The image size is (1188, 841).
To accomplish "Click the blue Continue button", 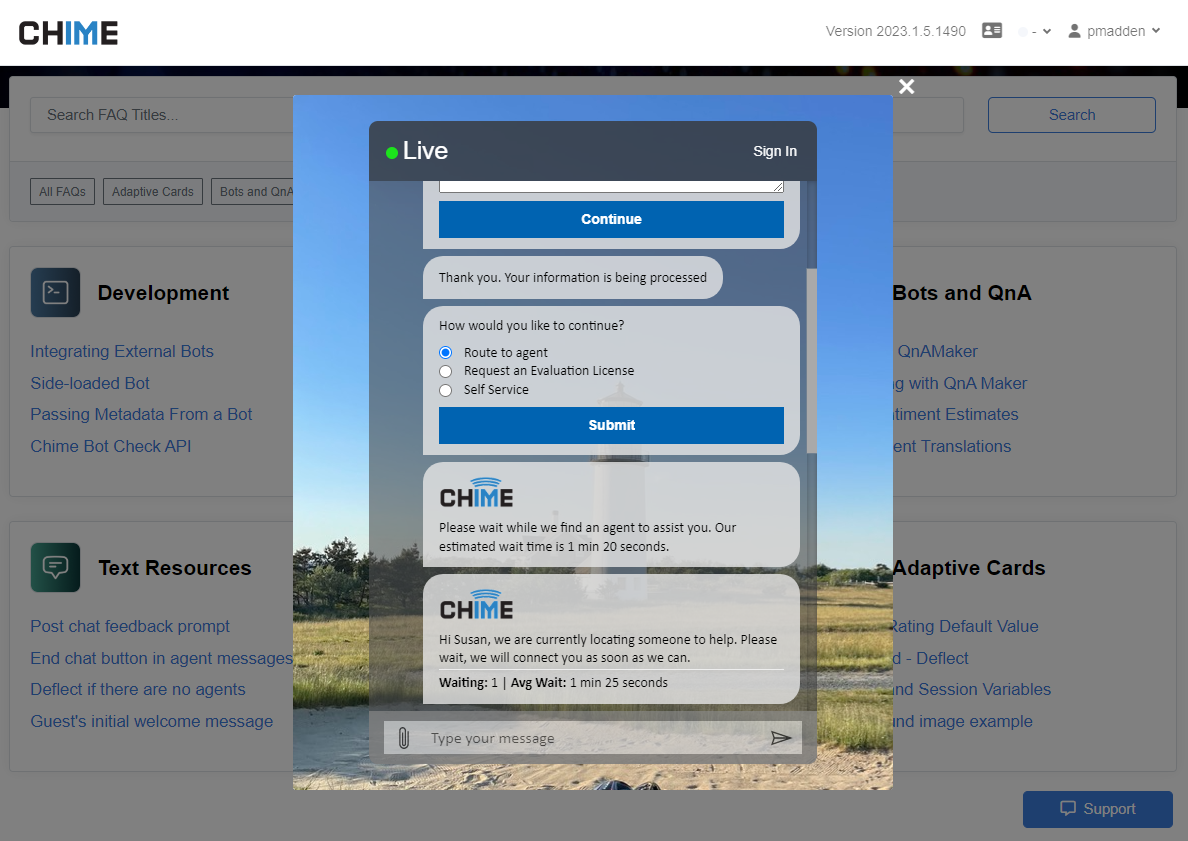I will click(x=611, y=219).
